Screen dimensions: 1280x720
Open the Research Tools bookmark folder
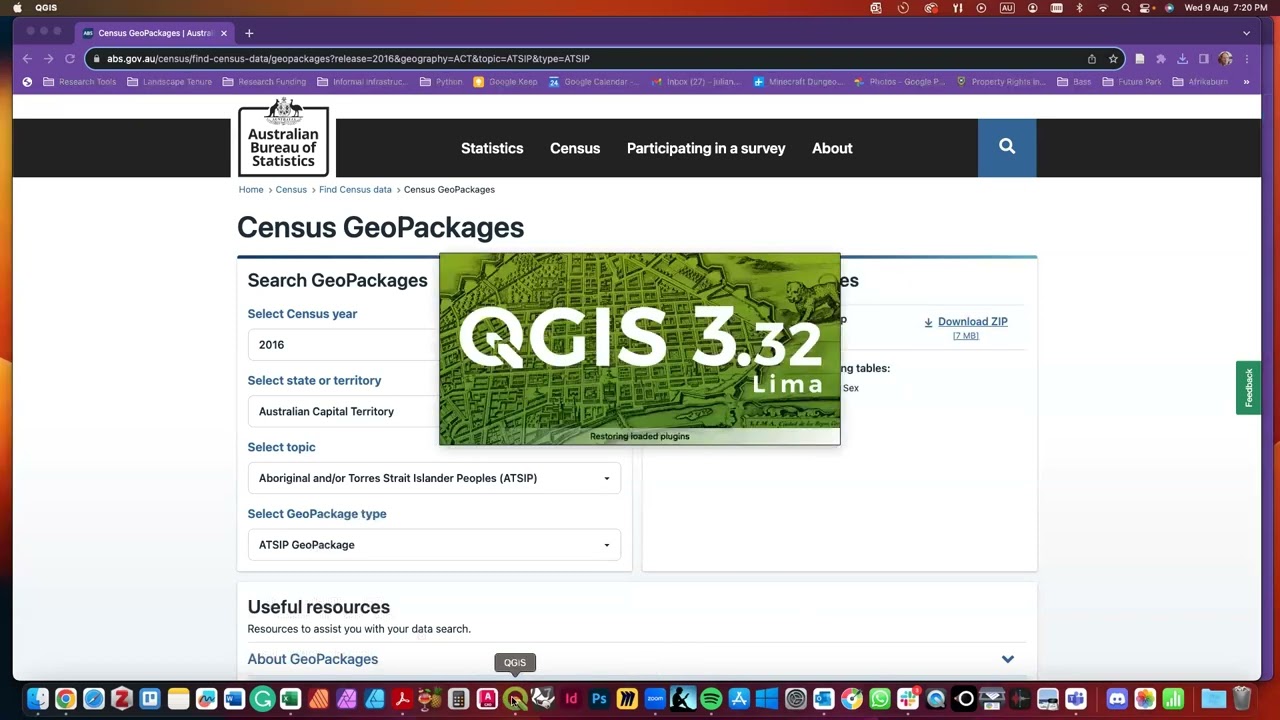pyautogui.click(x=80, y=82)
